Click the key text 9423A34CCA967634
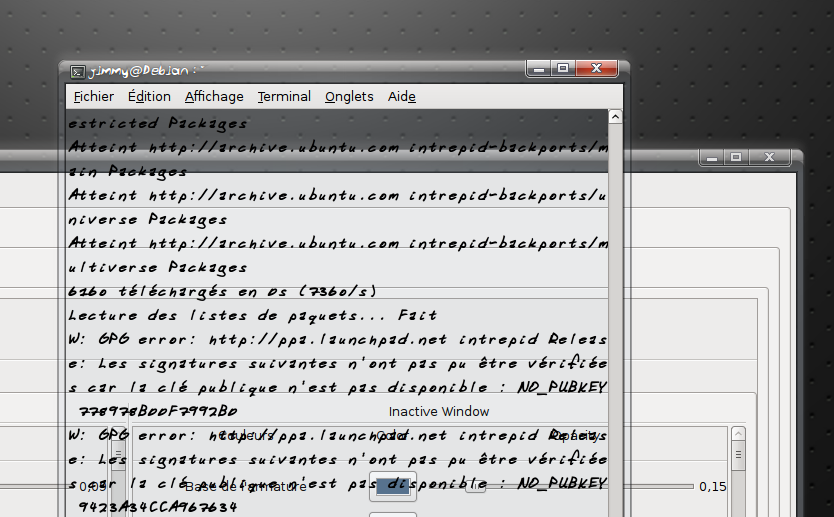Image resolution: width=834 pixels, height=517 pixels. [x=158, y=507]
